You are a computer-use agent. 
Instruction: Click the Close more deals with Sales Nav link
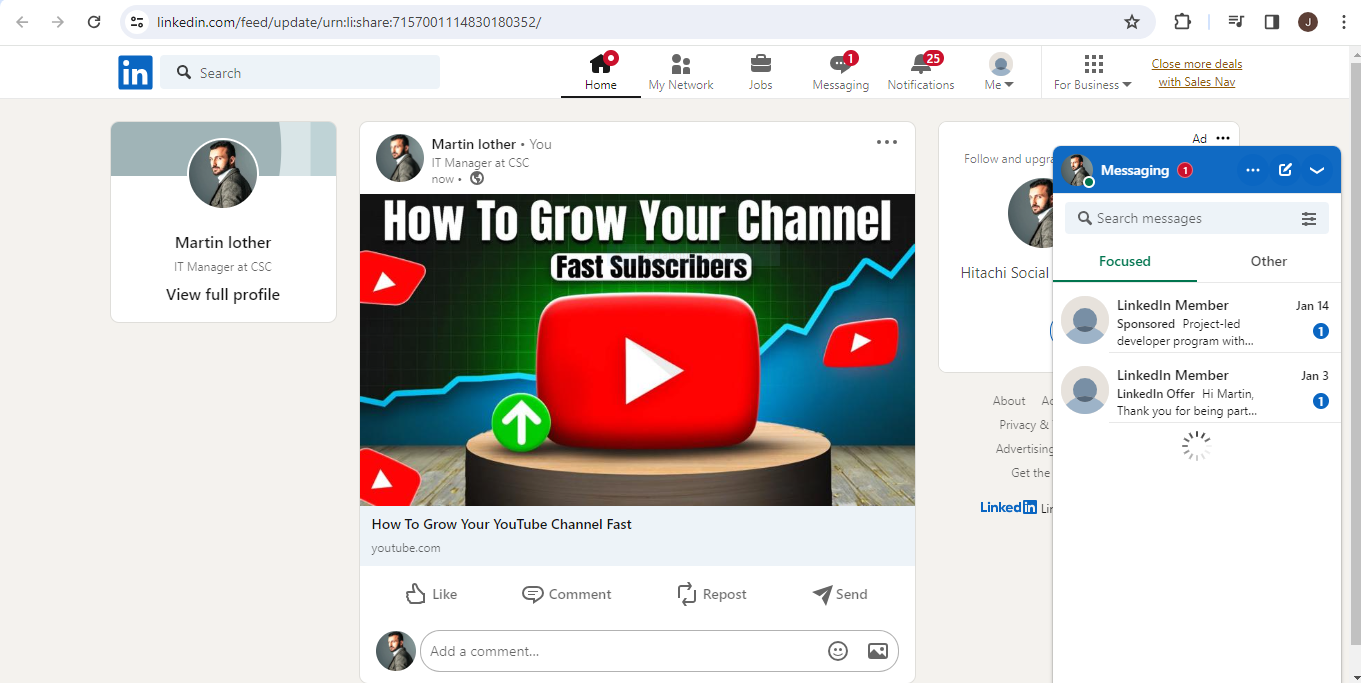click(x=1197, y=73)
